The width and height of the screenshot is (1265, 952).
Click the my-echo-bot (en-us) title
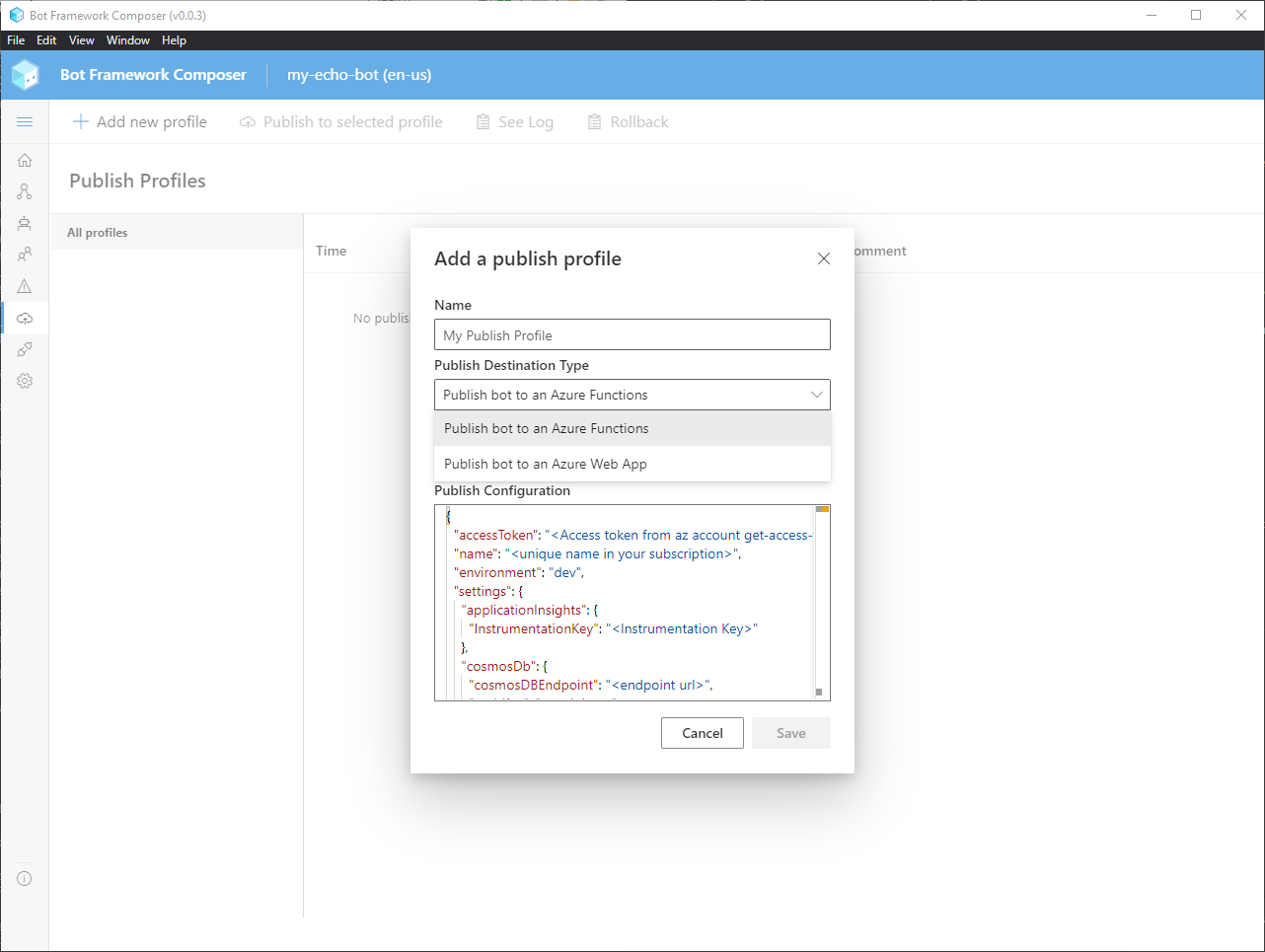coord(359,75)
